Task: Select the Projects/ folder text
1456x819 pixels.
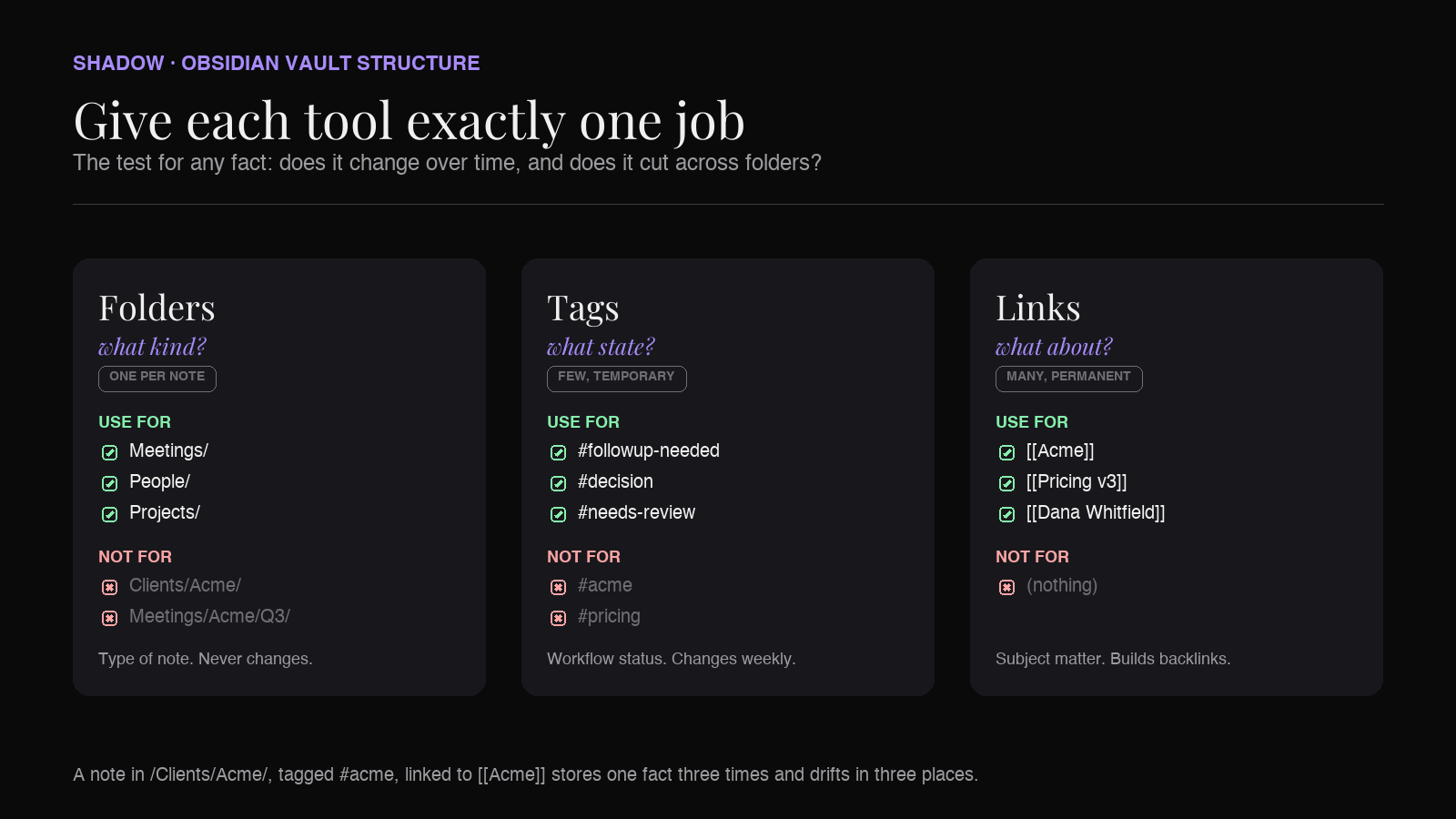Action: (x=165, y=512)
